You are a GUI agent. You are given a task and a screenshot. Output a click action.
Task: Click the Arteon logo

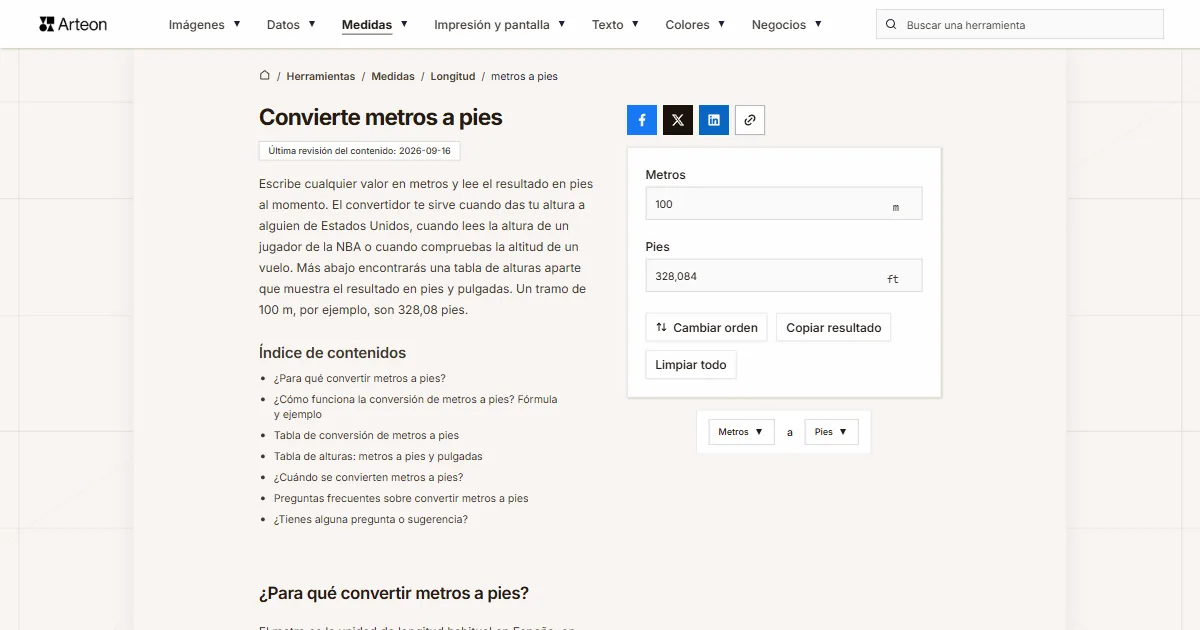(73, 24)
